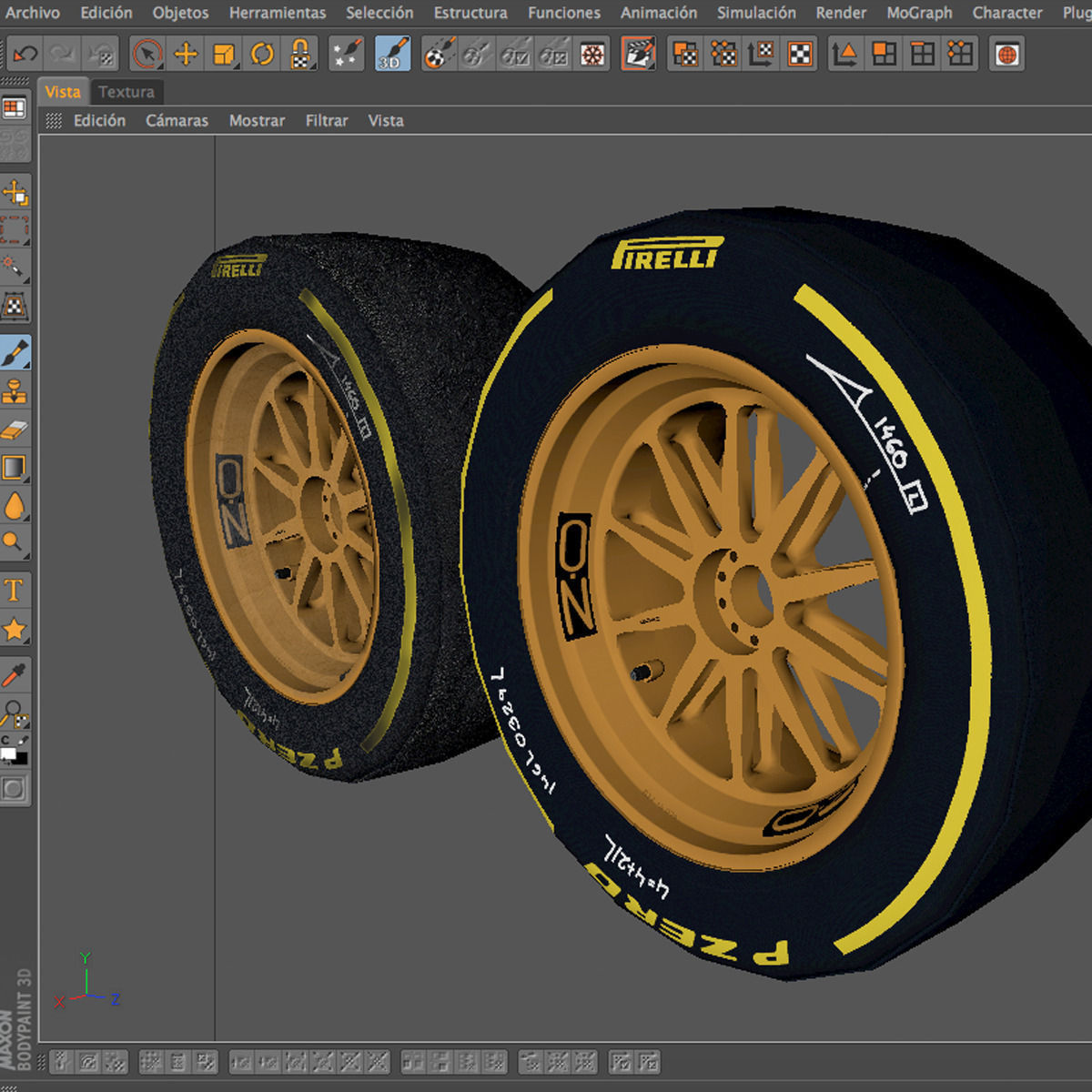
Task: Toggle the 3D painting mode brush icon
Action: click(392, 55)
